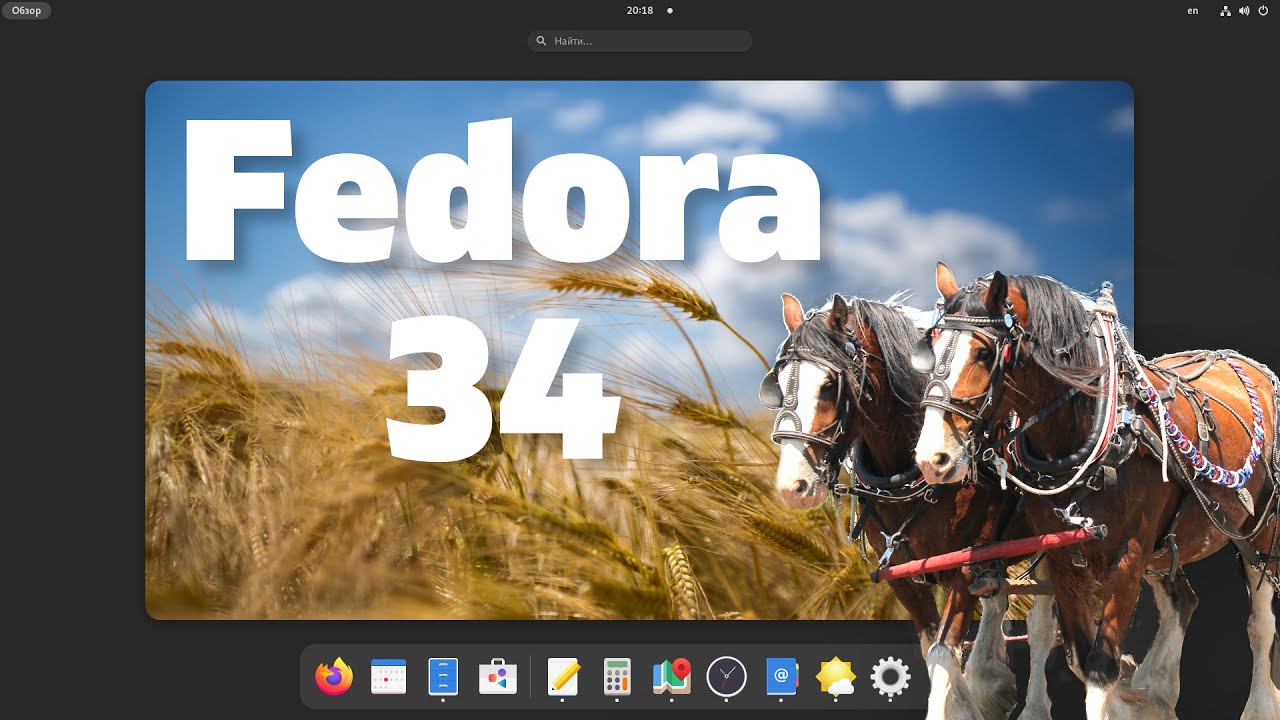
Task: Open Firefox from the dash
Action: tap(334, 677)
